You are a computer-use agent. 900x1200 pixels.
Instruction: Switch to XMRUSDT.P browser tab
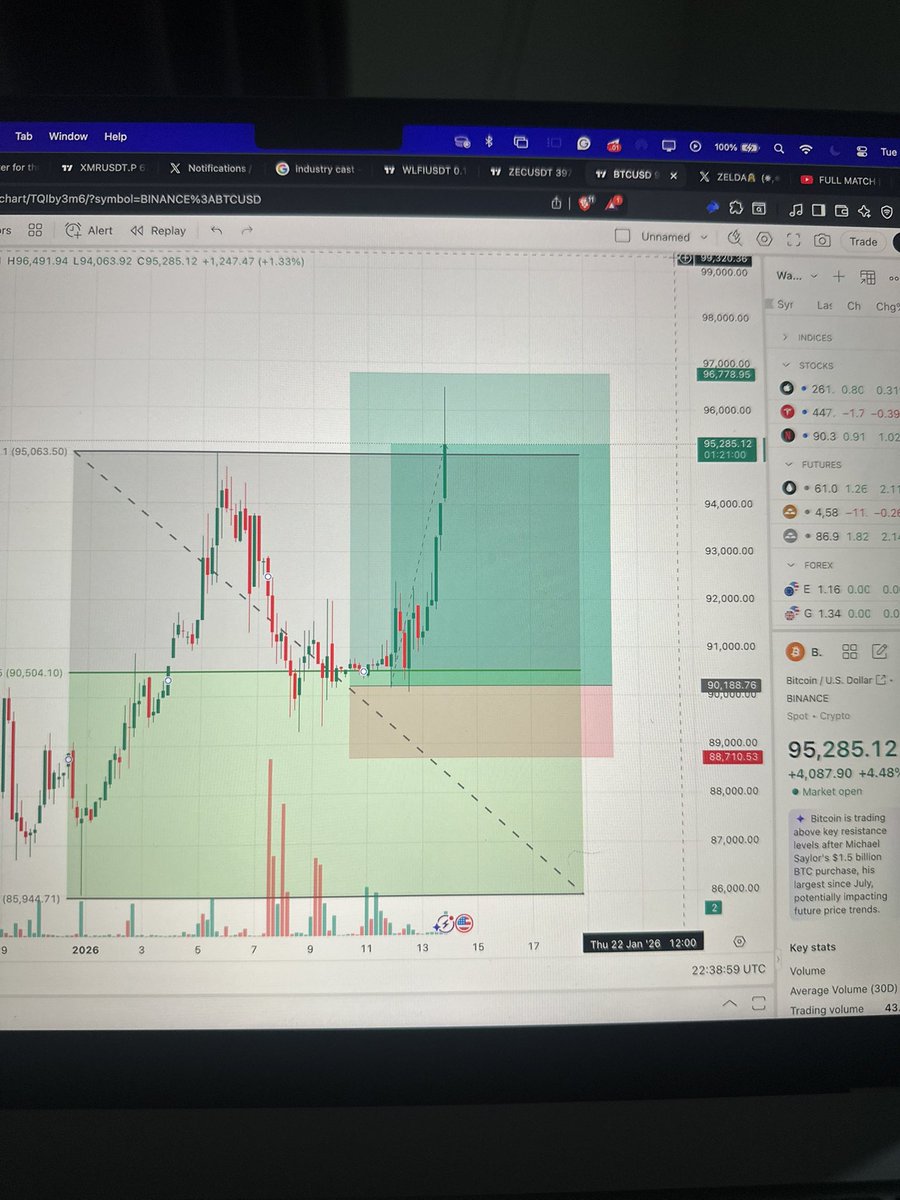tap(102, 168)
